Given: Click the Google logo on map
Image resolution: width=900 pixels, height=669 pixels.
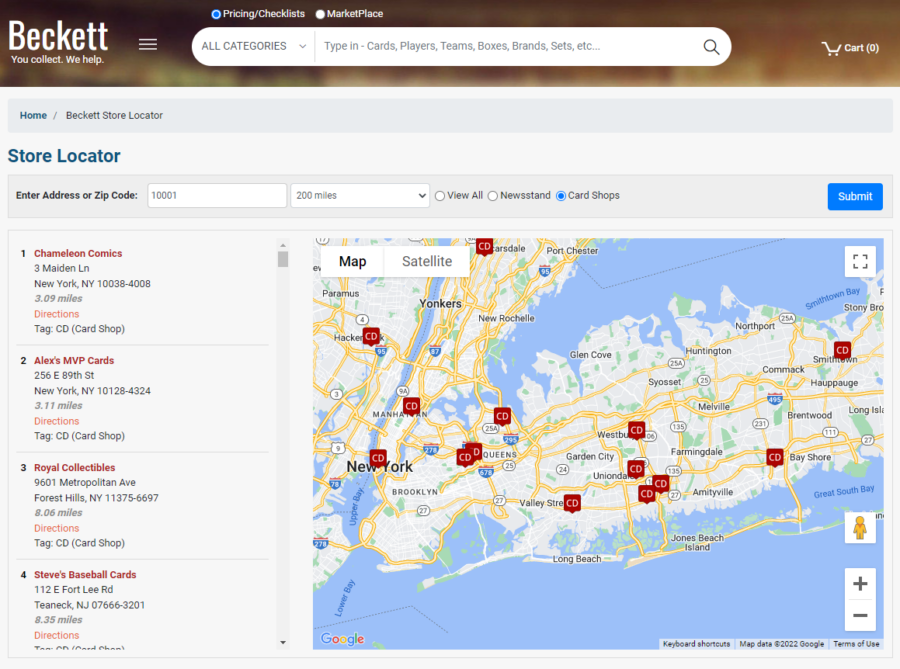Looking at the screenshot, I should [342, 639].
